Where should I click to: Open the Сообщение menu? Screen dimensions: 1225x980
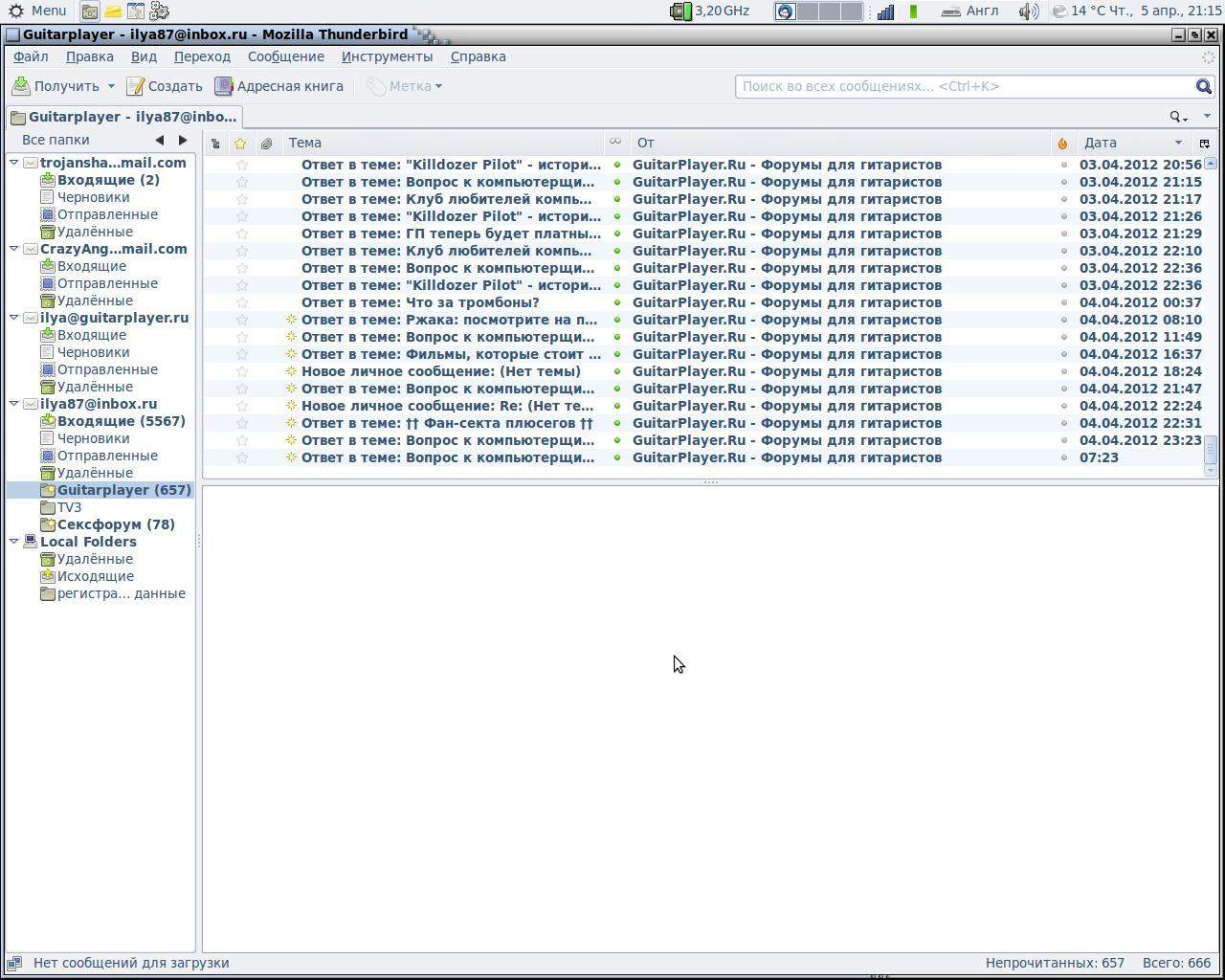click(285, 56)
